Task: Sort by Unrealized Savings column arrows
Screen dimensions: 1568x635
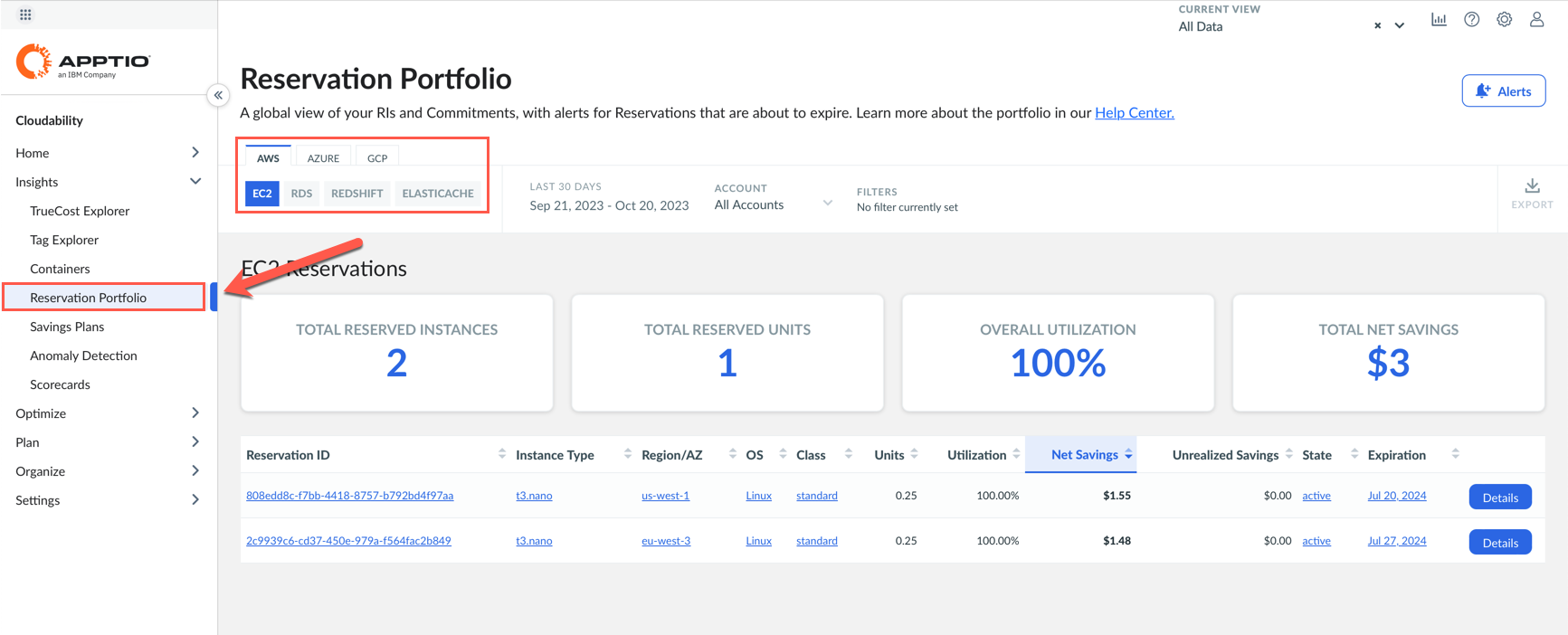Action: point(1289,454)
